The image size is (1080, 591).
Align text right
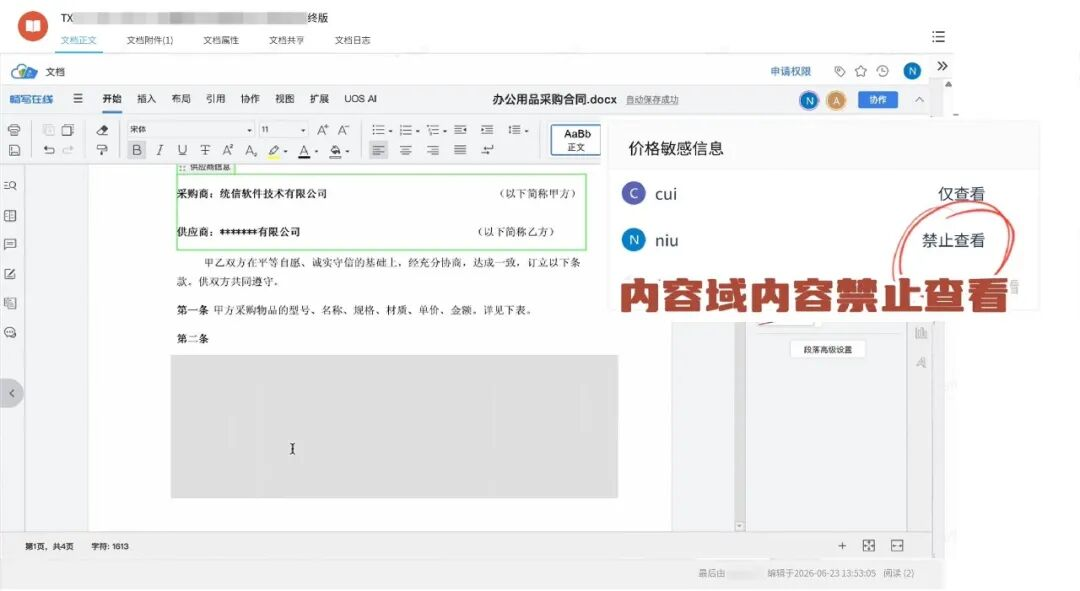(433, 150)
